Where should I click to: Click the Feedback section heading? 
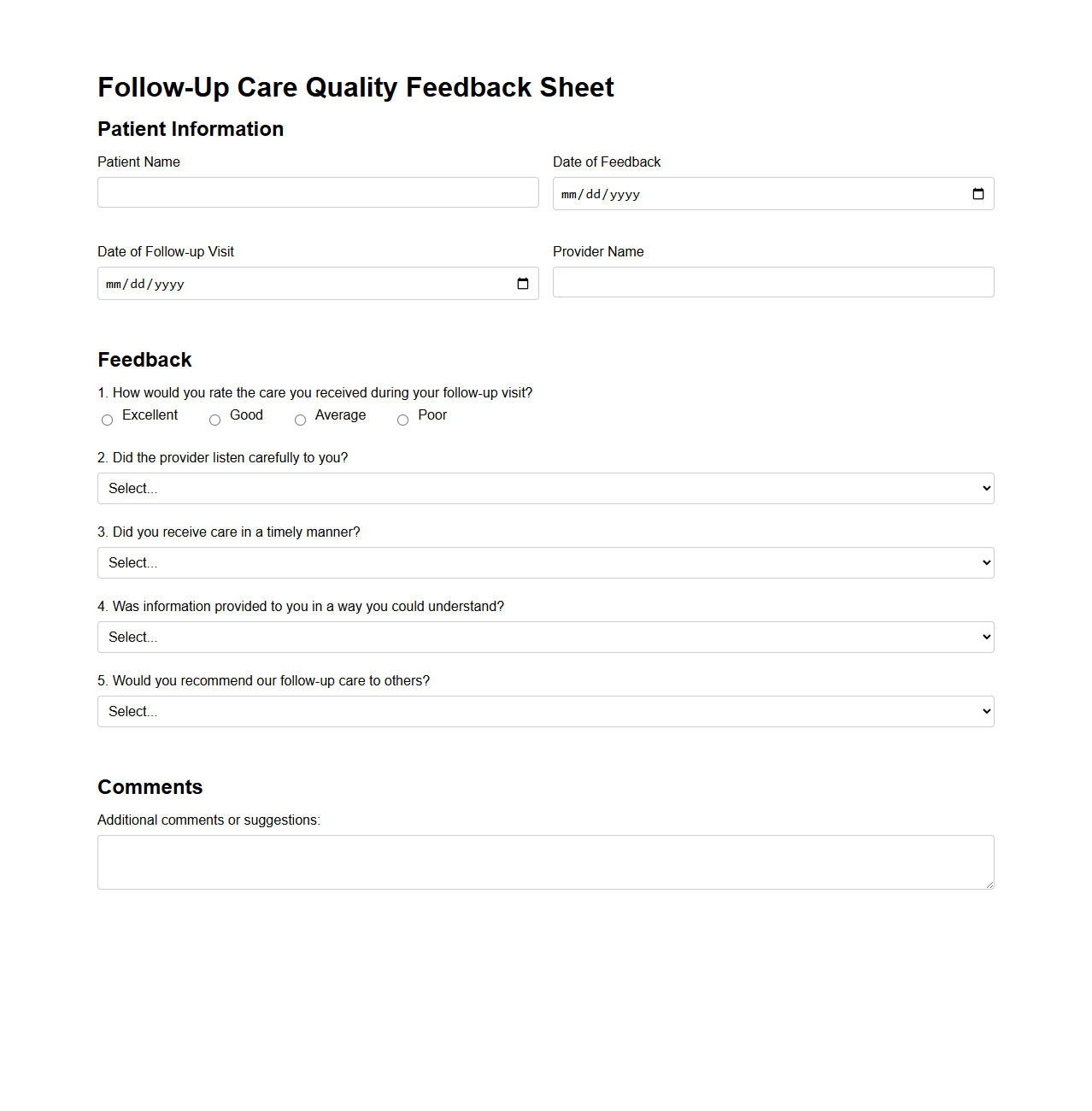pyautogui.click(x=144, y=360)
